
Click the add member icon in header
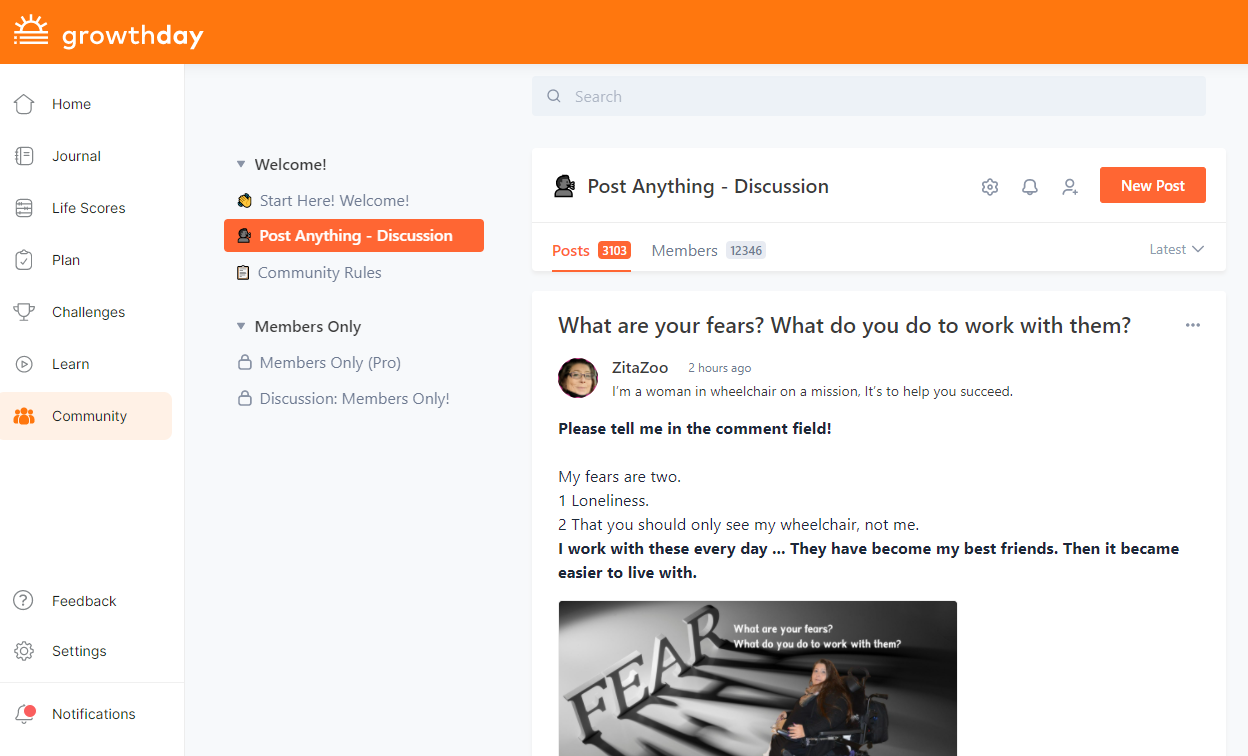click(x=1070, y=187)
